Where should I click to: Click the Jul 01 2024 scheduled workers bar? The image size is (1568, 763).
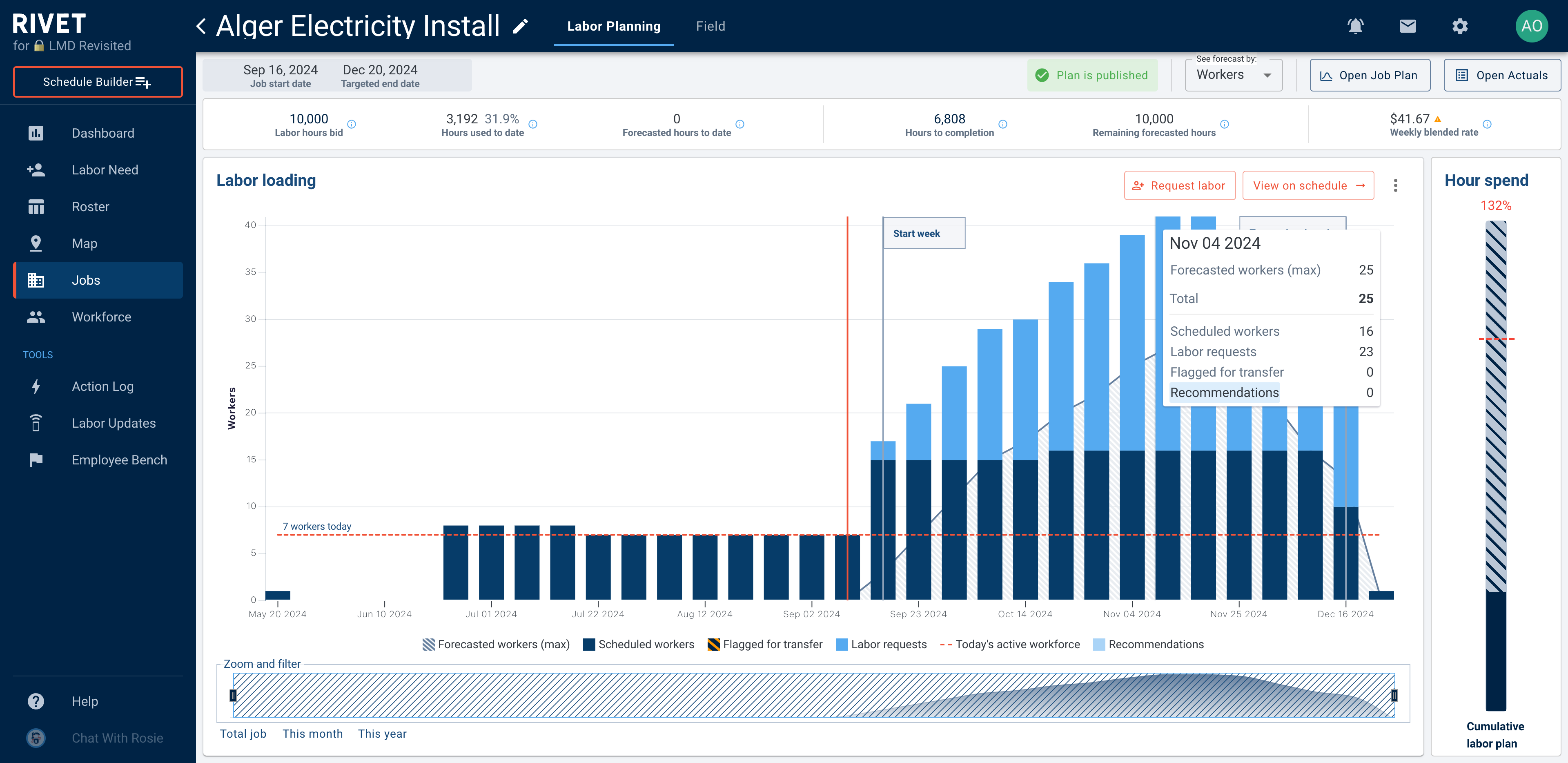(491, 563)
